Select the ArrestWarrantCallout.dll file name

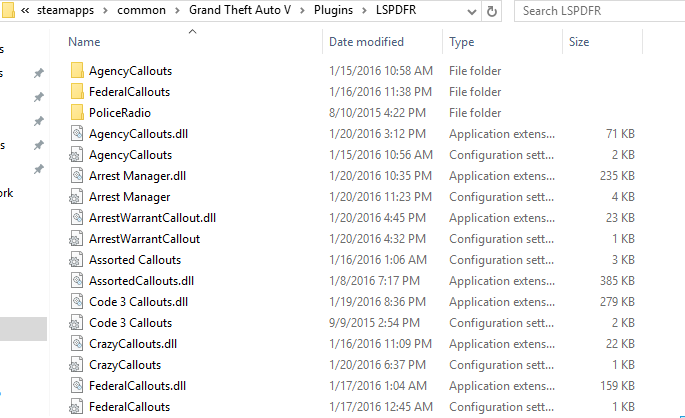coord(152,218)
